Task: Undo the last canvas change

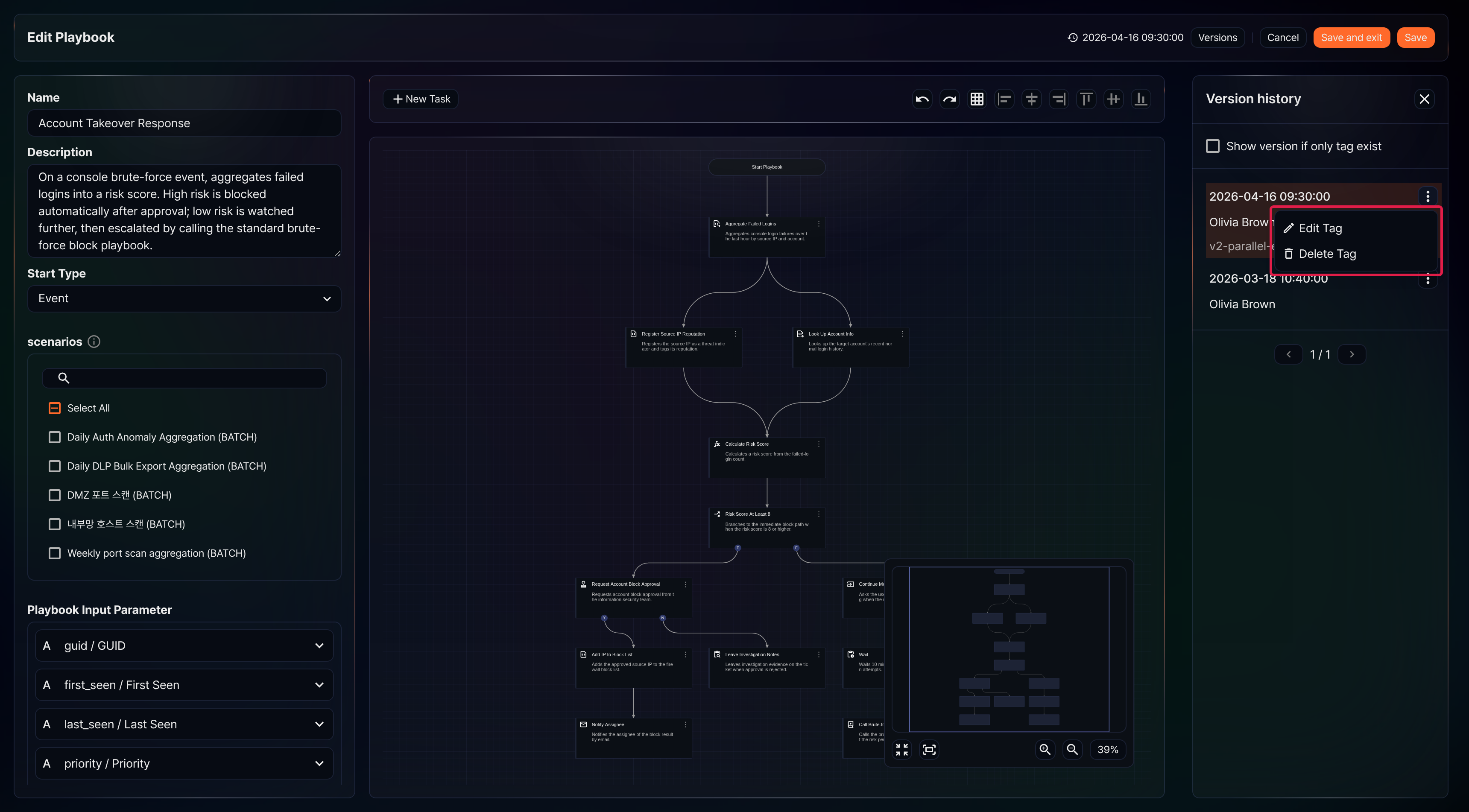Action: click(x=922, y=99)
